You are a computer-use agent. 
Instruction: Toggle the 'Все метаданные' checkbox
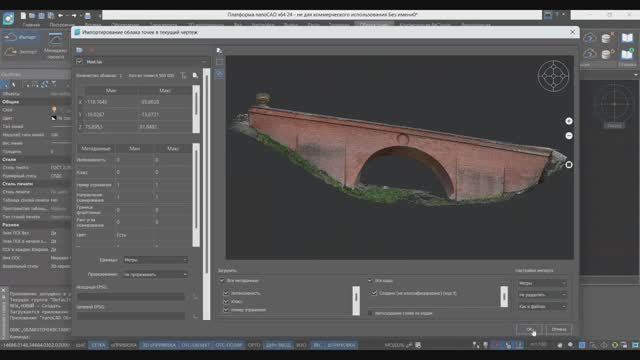tap(222, 280)
